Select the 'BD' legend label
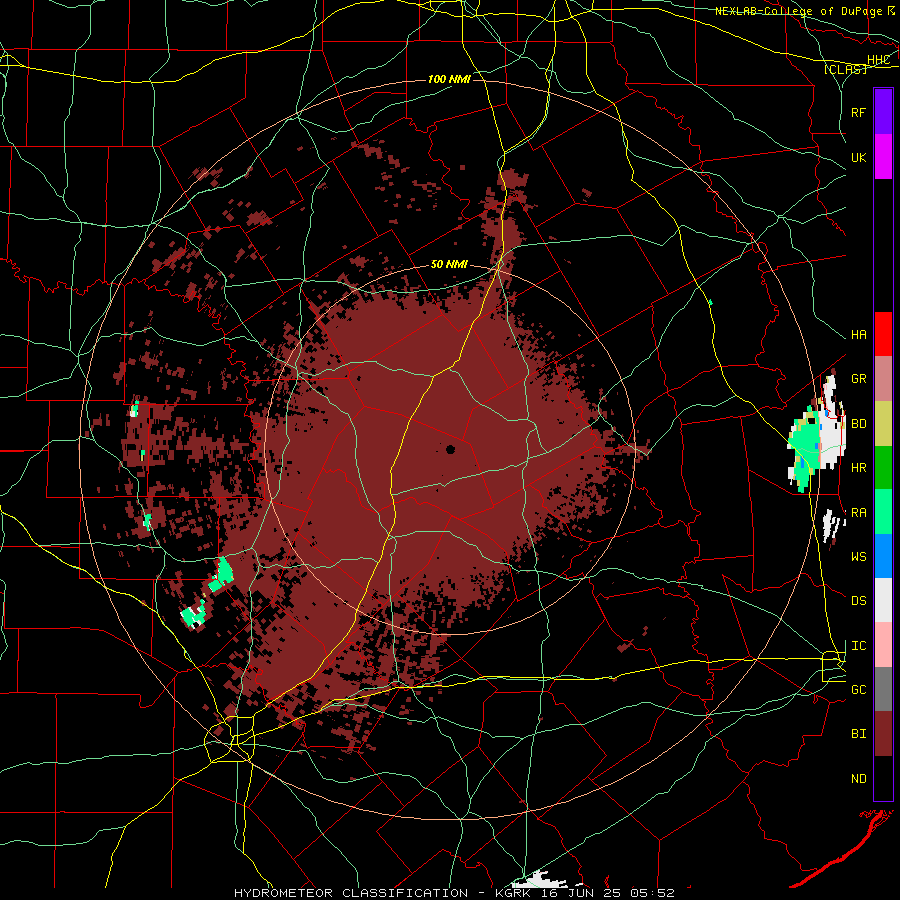Viewport: 900px width, 900px height. click(x=859, y=424)
